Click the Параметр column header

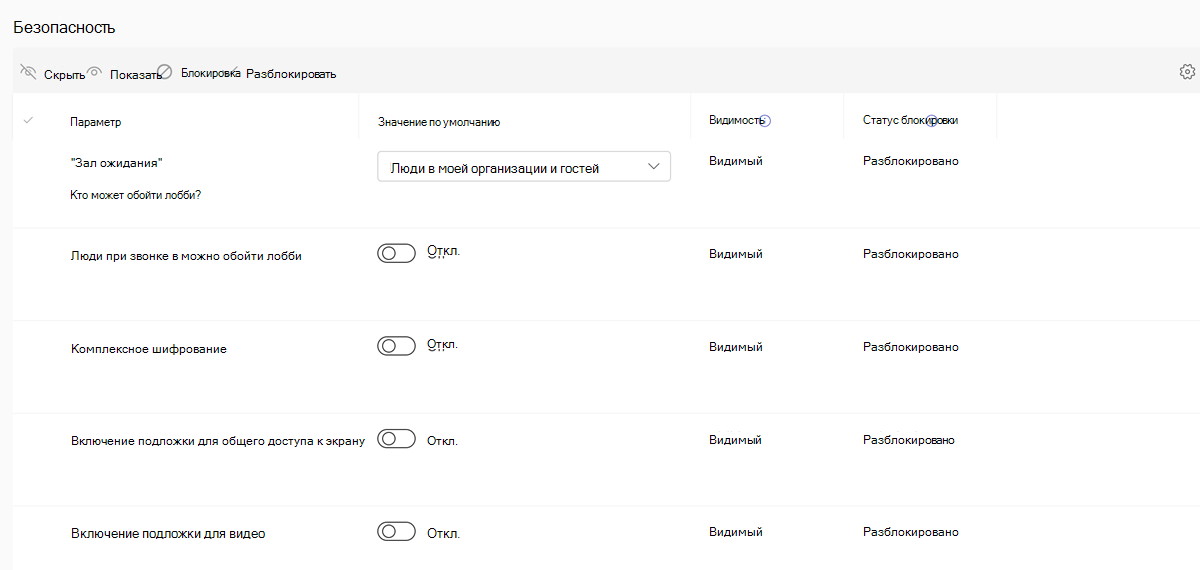95,122
